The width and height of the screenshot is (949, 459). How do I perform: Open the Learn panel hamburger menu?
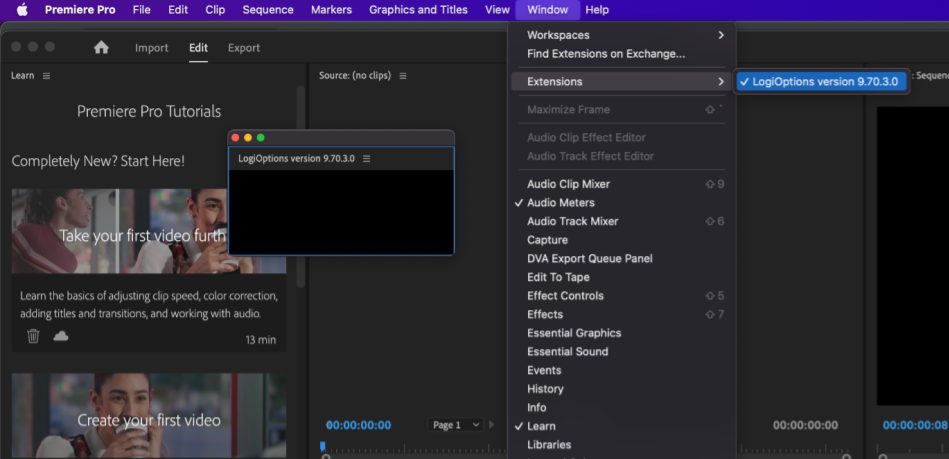(47, 76)
